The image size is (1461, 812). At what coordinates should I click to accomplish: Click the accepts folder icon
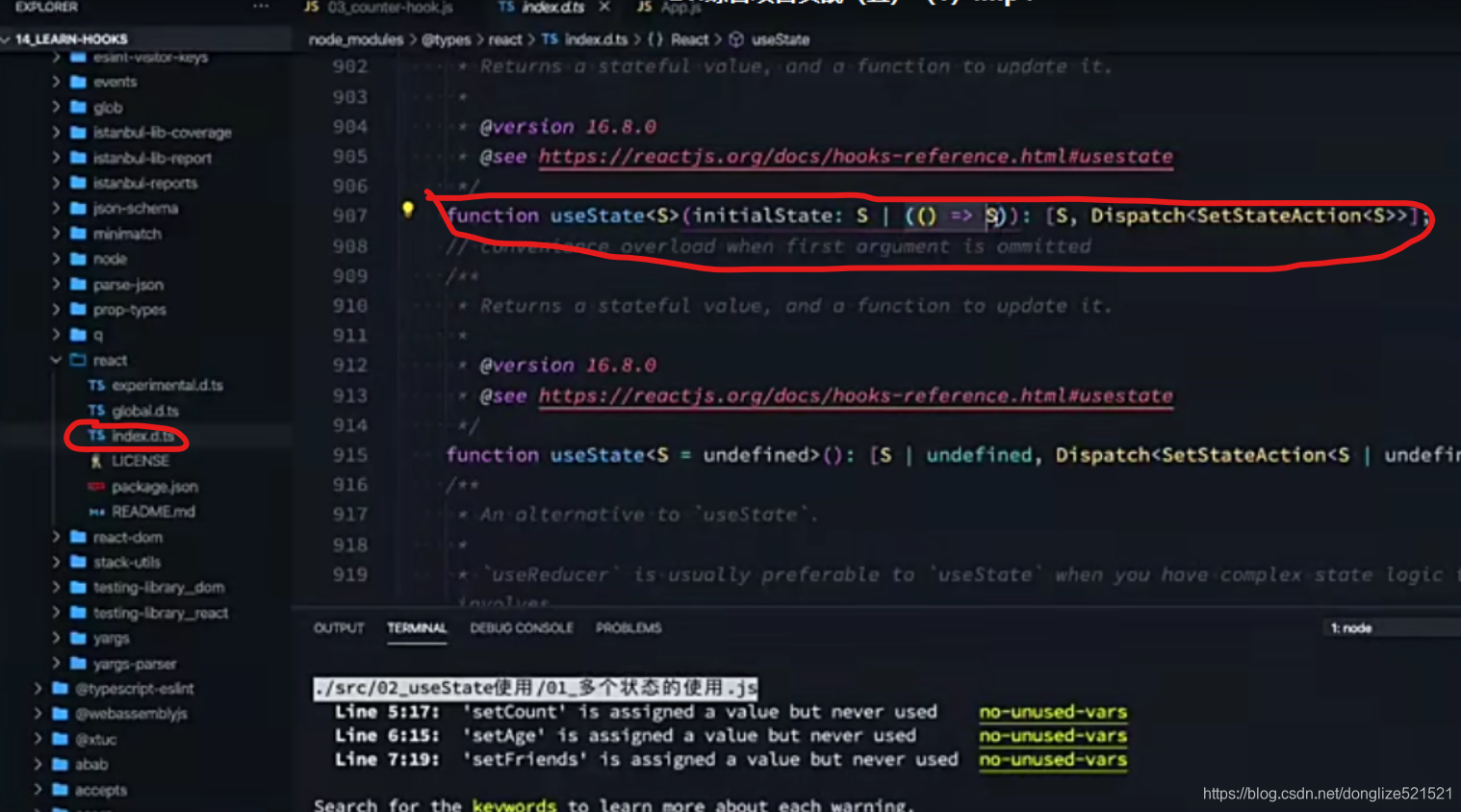(60, 790)
